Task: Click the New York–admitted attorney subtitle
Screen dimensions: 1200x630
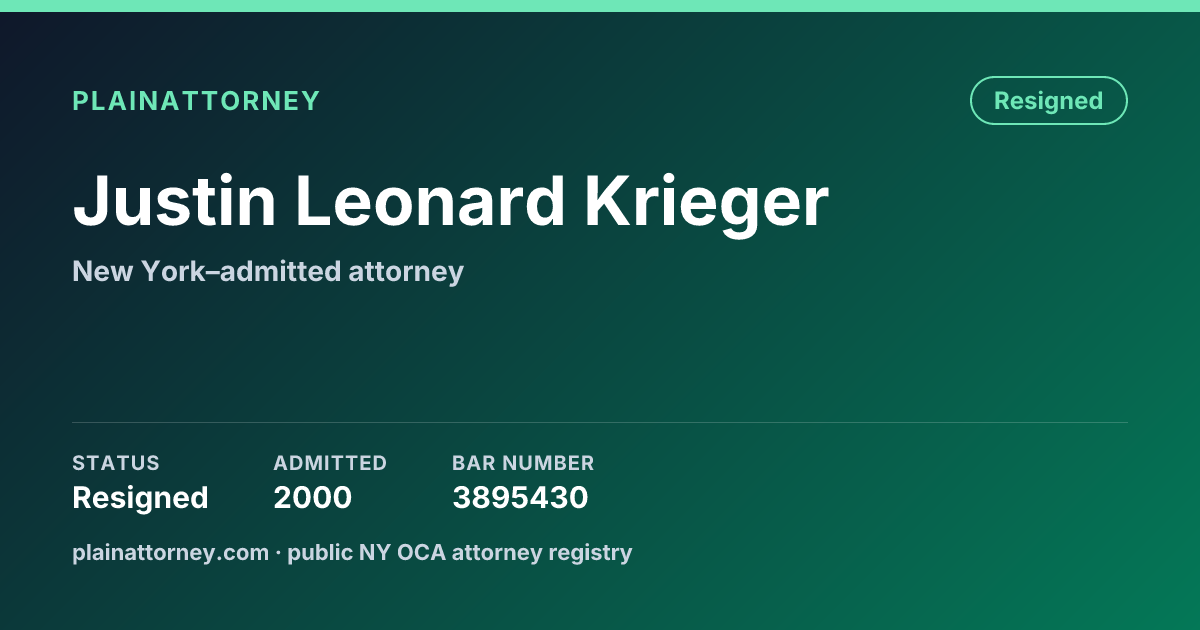Action: 268,271
